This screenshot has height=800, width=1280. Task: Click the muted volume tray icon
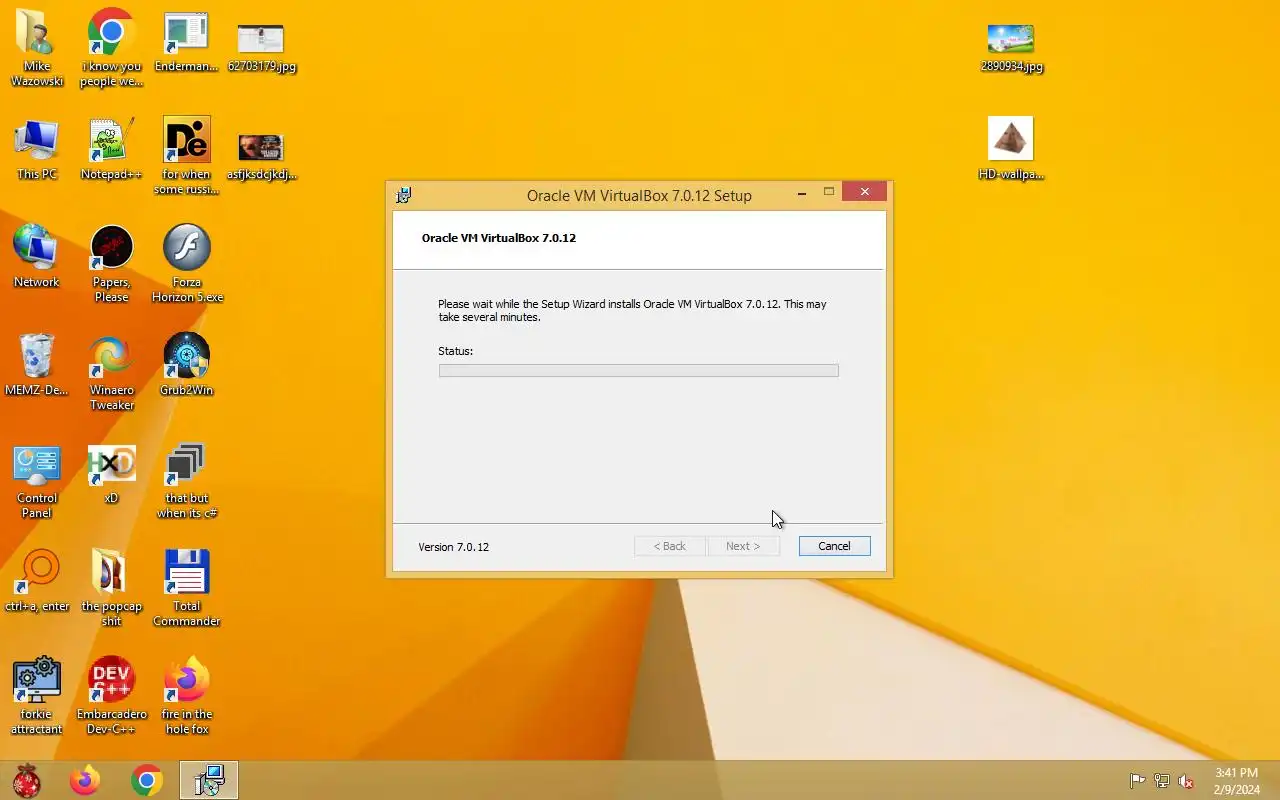[1186, 781]
